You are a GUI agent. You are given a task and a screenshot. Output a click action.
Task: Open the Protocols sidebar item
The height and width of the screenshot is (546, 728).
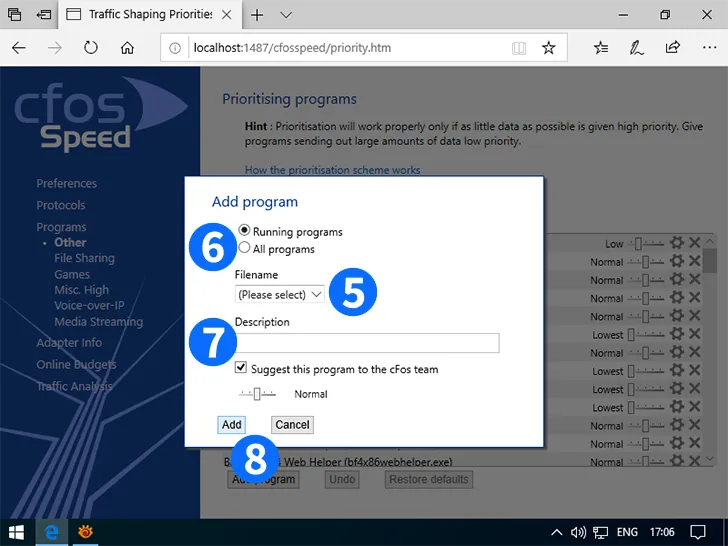[61, 205]
